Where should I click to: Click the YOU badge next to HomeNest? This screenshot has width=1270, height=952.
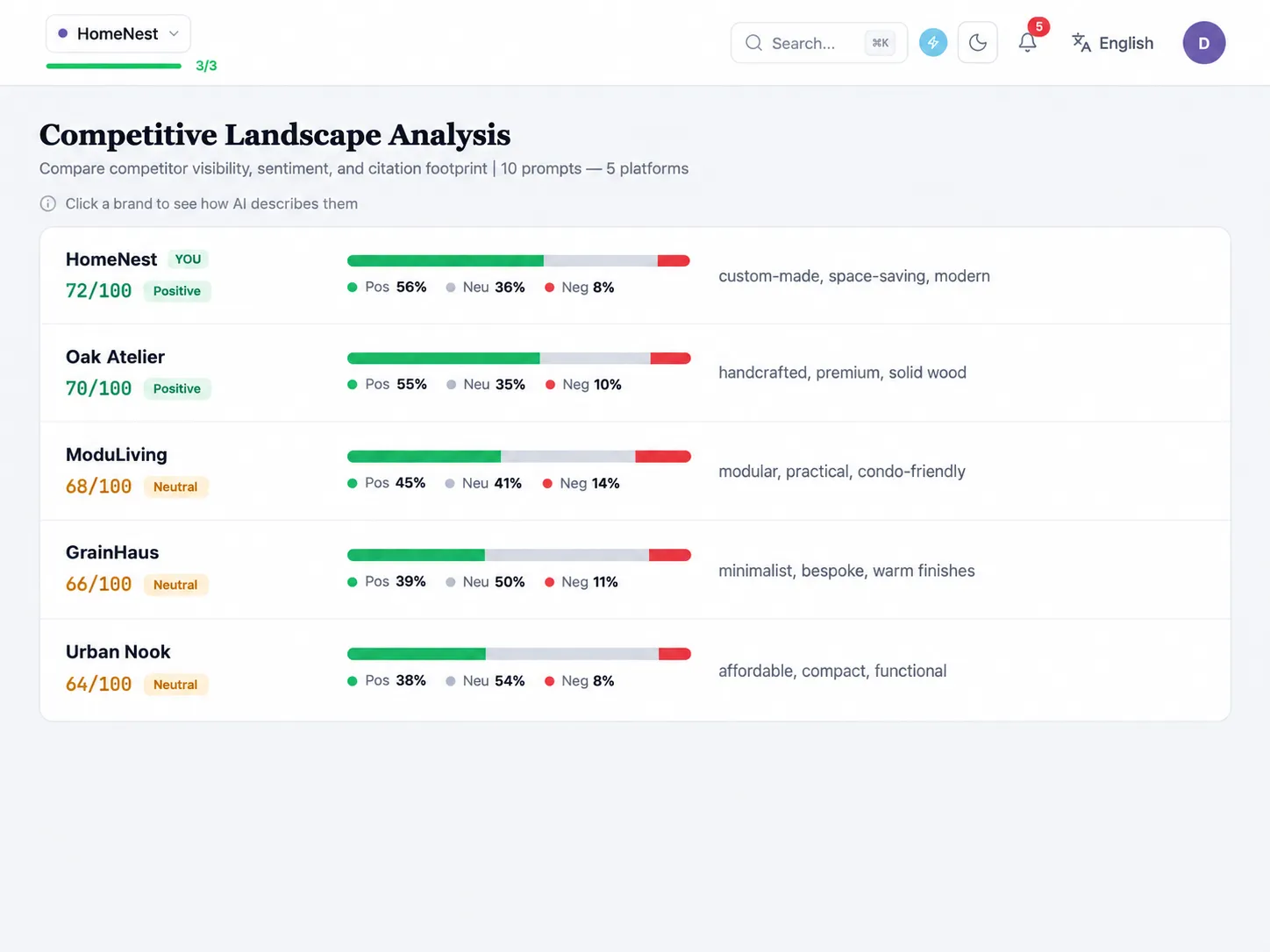point(188,259)
